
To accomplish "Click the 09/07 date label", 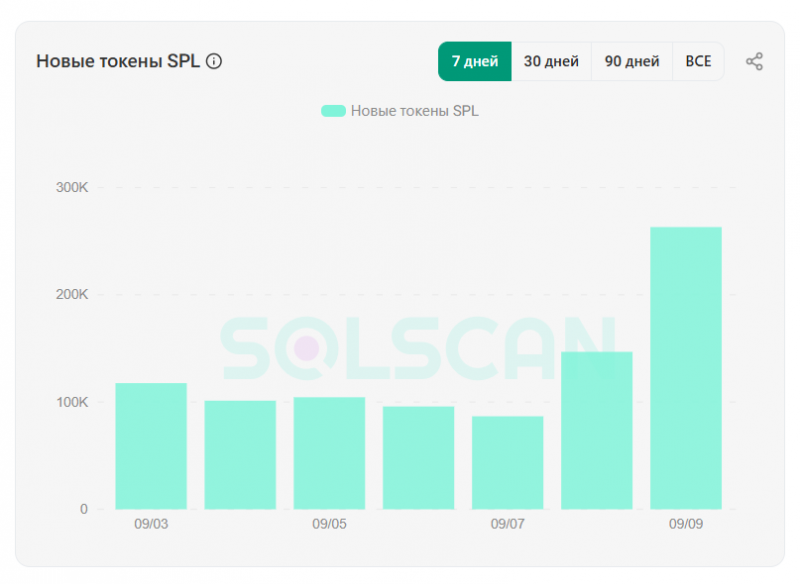I will click(508, 524).
